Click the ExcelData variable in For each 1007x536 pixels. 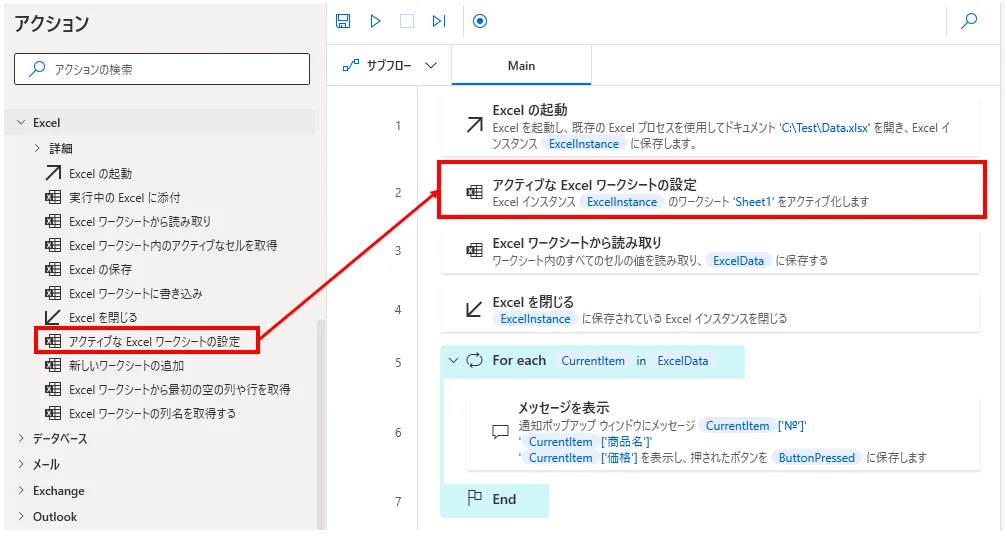click(x=682, y=360)
